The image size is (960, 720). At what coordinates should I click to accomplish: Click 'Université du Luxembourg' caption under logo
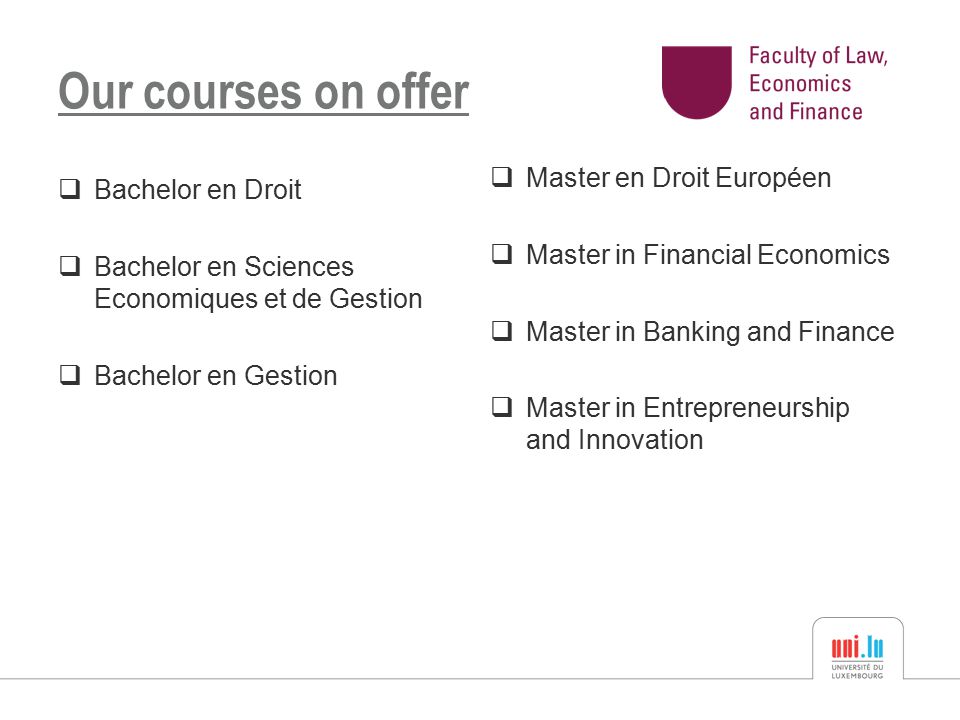[x=857, y=671]
